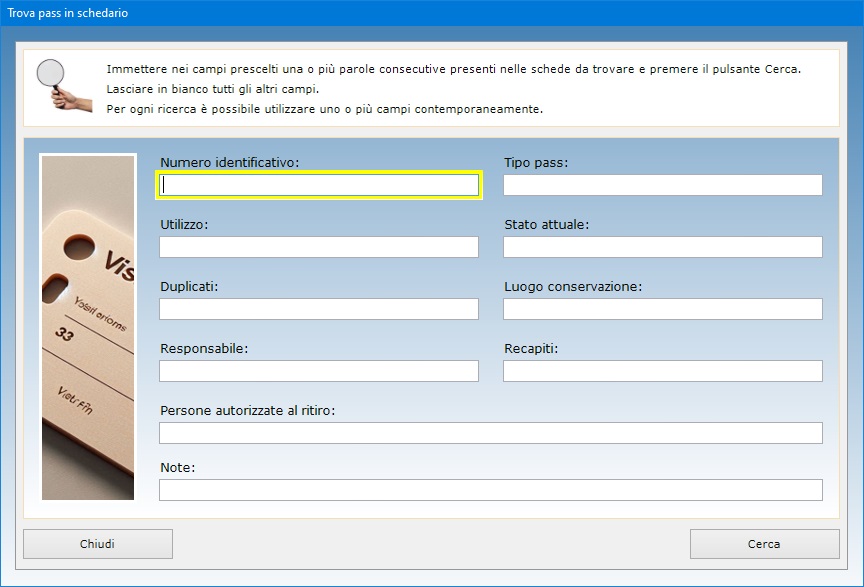The width and height of the screenshot is (864, 587).
Task: Place cursor in the Duplicati text box
Action: coord(319,309)
